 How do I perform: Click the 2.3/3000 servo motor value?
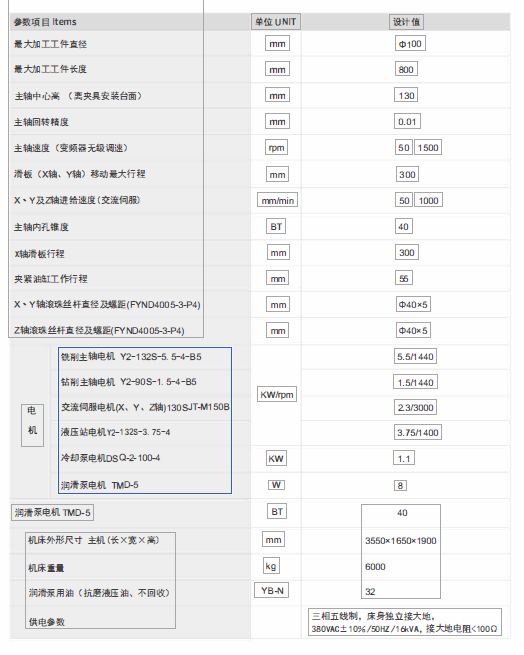(415, 407)
